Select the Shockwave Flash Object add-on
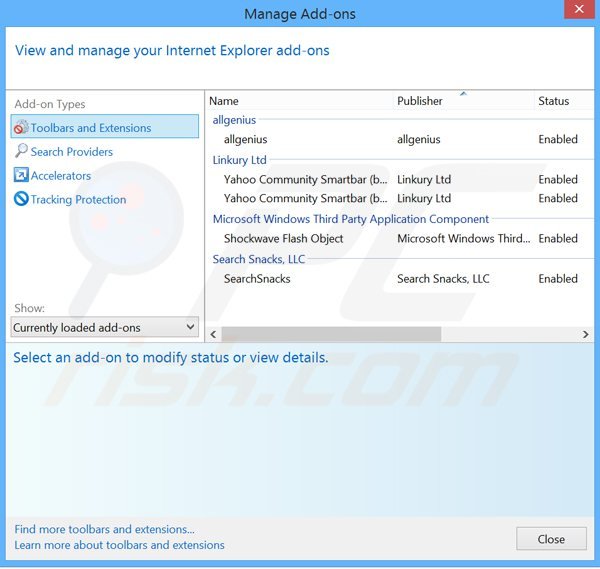This screenshot has height=569, width=600. [400, 239]
